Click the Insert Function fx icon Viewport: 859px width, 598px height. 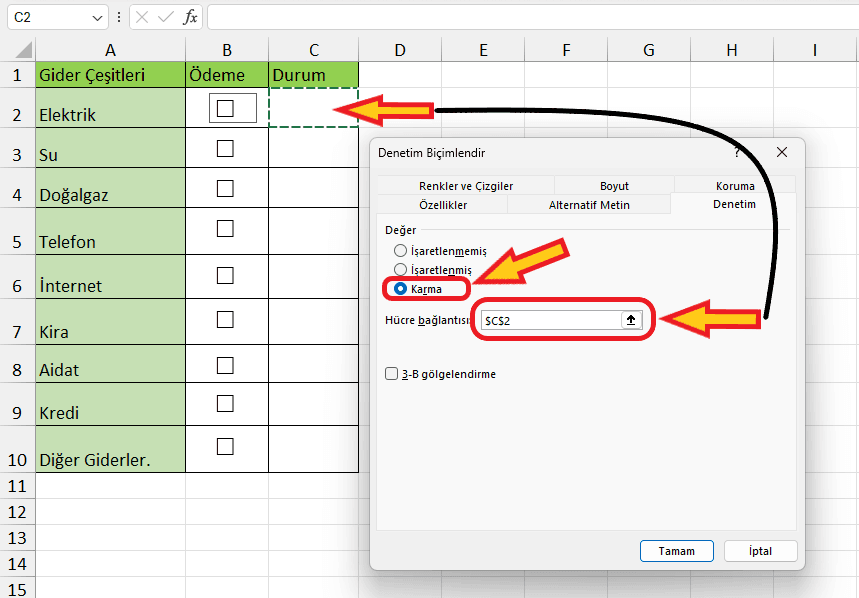[x=190, y=17]
